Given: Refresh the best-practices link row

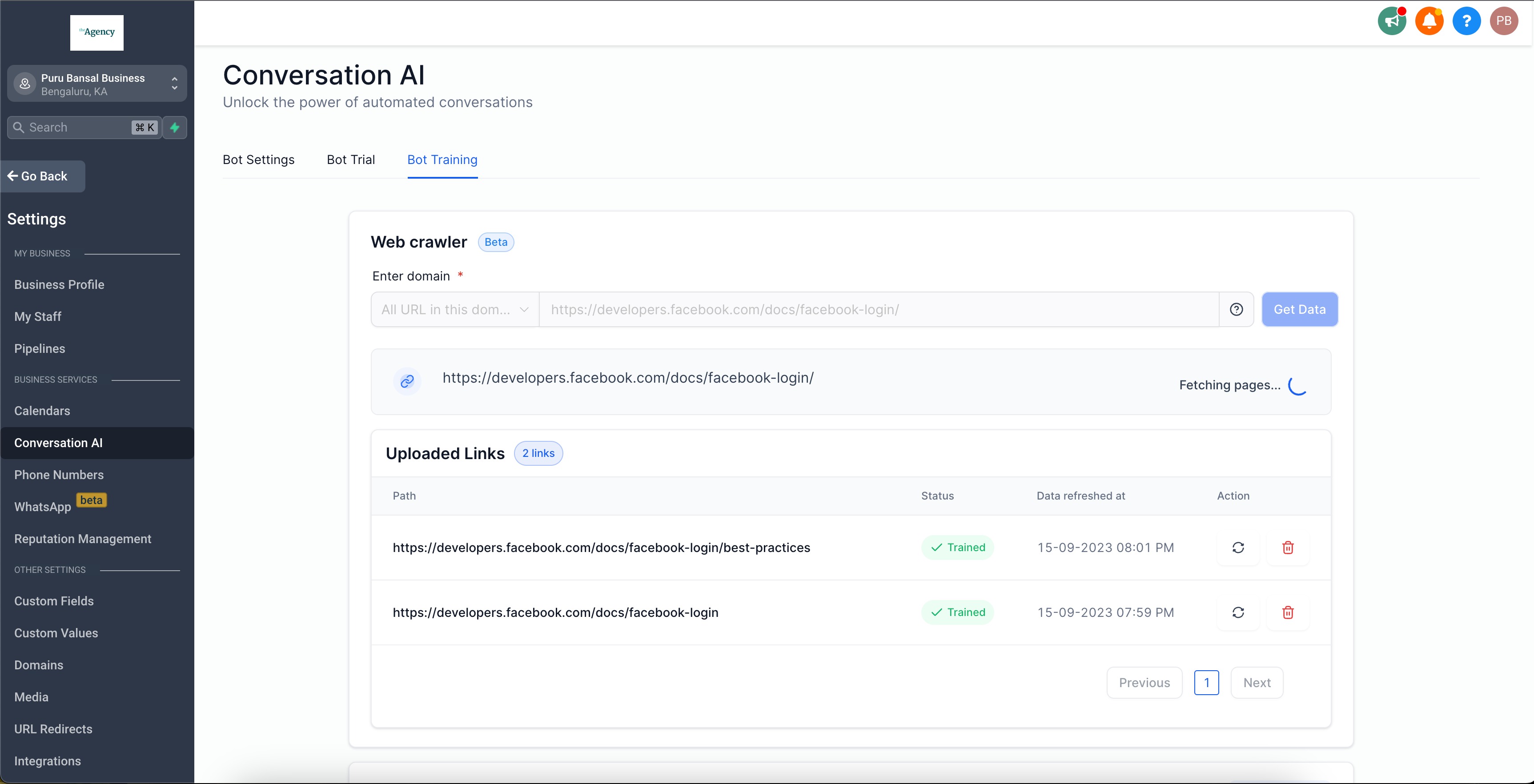Looking at the screenshot, I should (x=1238, y=548).
